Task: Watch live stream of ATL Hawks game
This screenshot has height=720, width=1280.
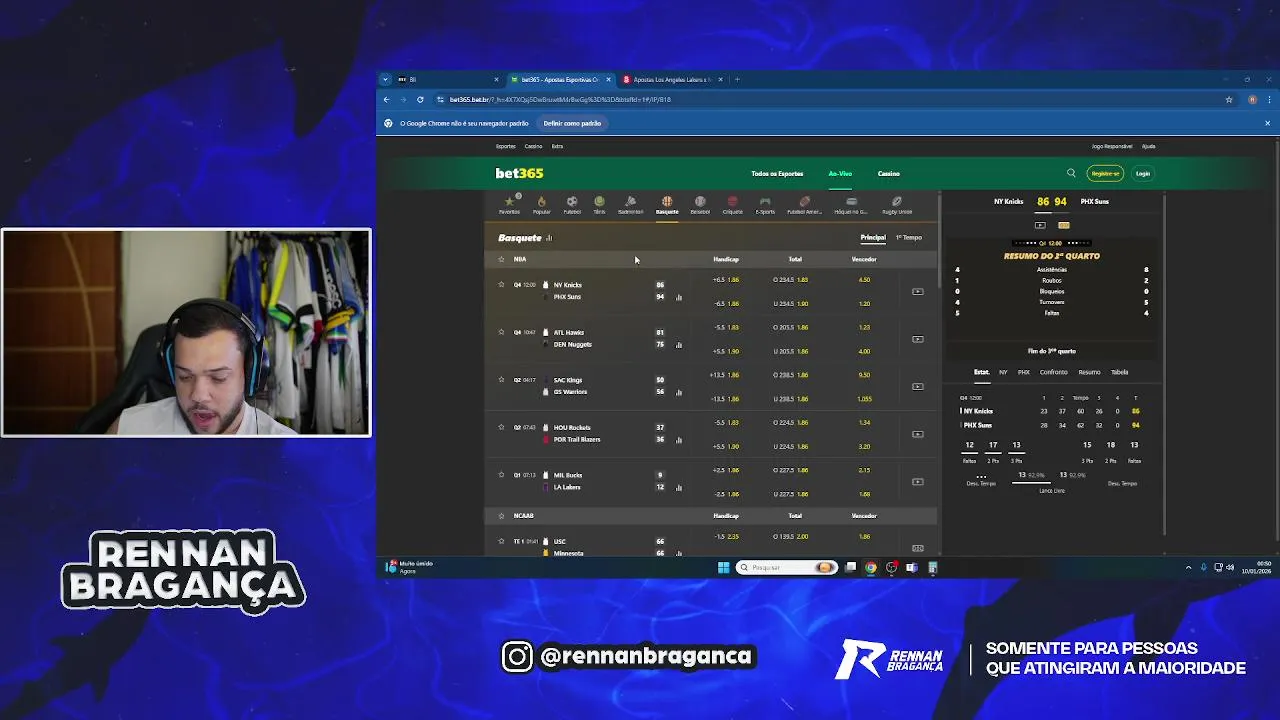Action: click(x=918, y=339)
